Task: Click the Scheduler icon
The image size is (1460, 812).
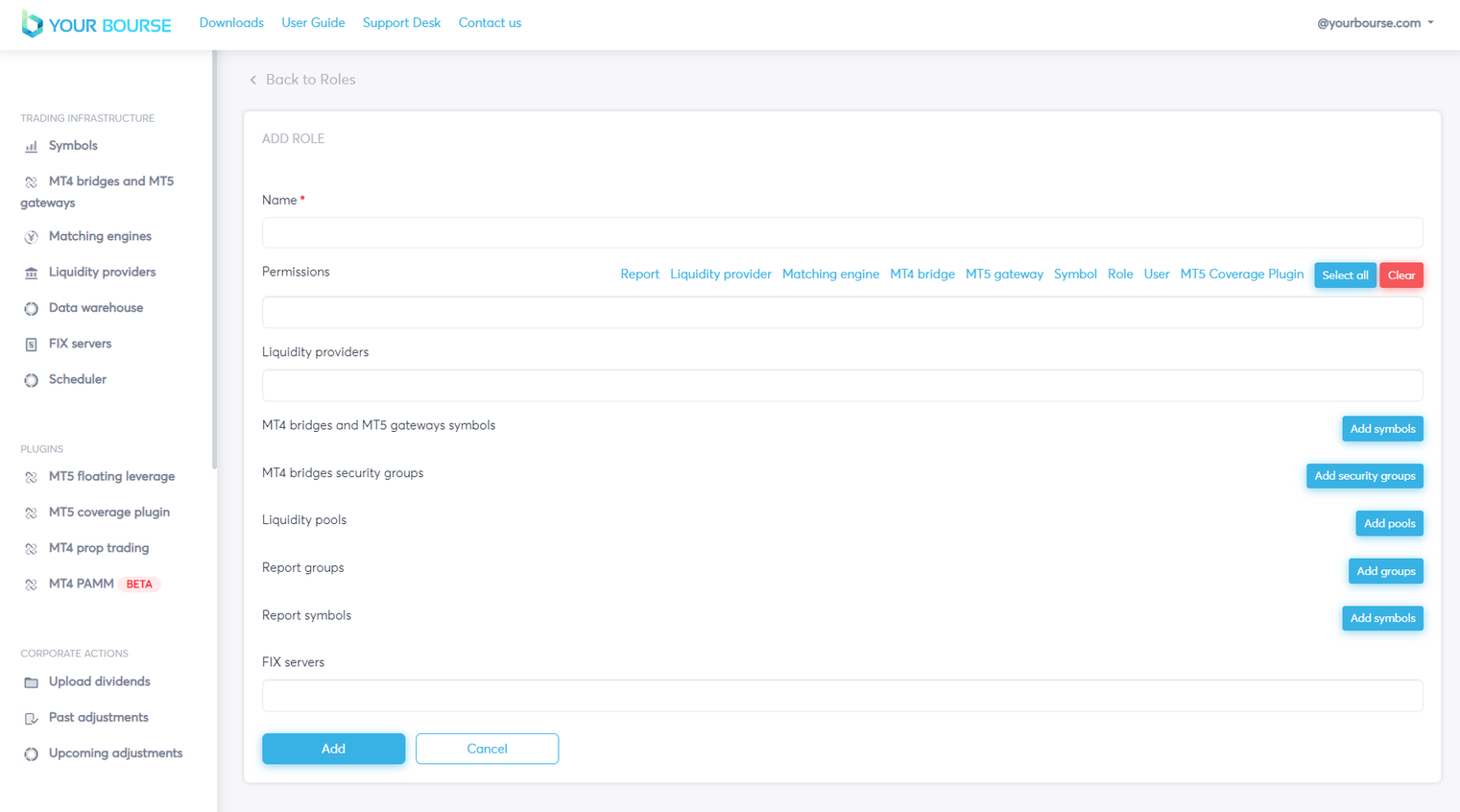Action: 32,380
